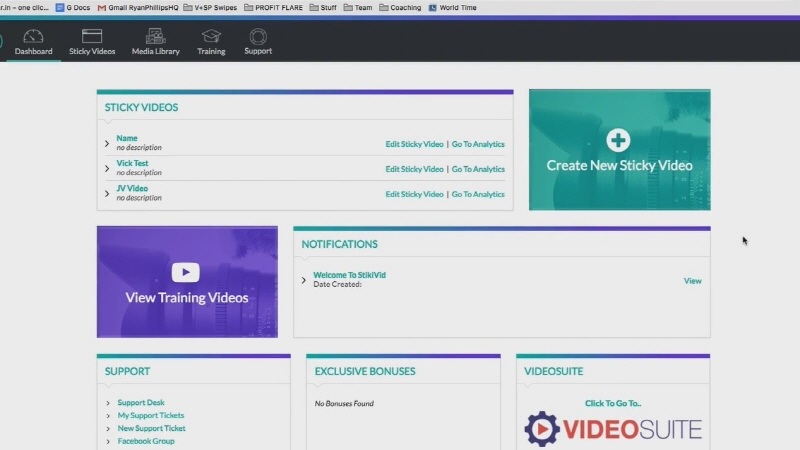Image resolution: width=800 pixels, height=450 pixels.
Task: Select the Support tab label
Action: (x=258, y=51)
